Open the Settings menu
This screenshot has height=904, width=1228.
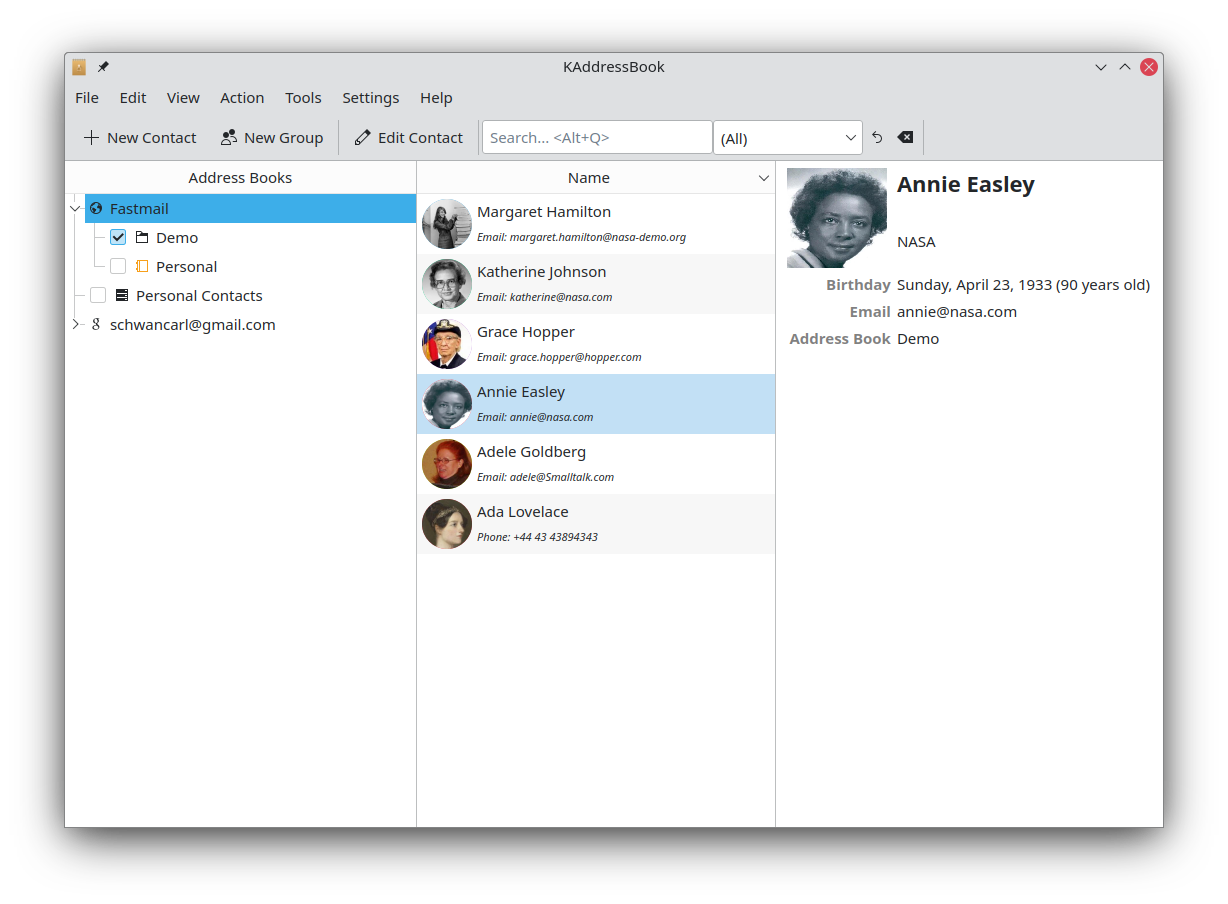tap(370, 98)
